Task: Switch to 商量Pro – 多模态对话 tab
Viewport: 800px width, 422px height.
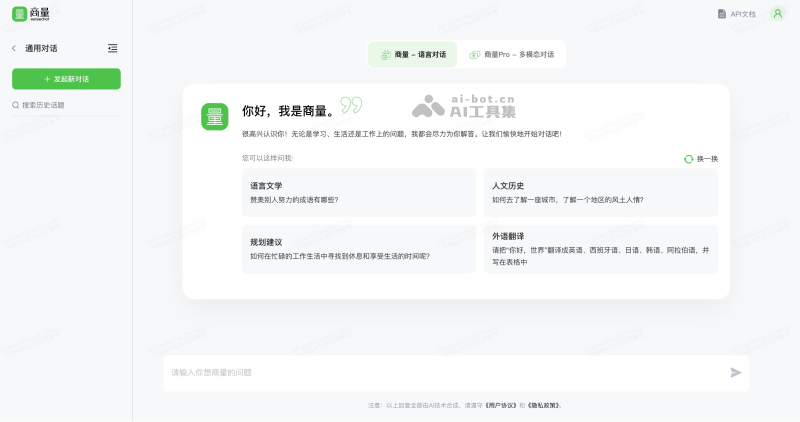Action: [x=511, y=54]
